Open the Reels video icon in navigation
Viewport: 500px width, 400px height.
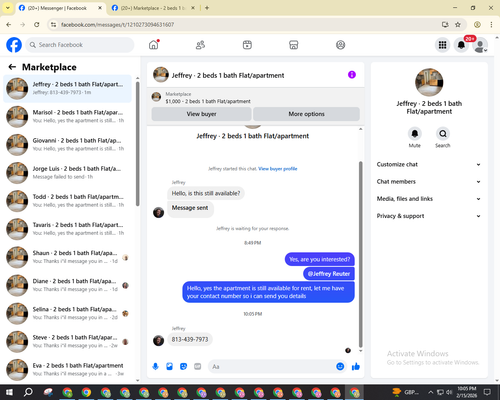point(247,45)
